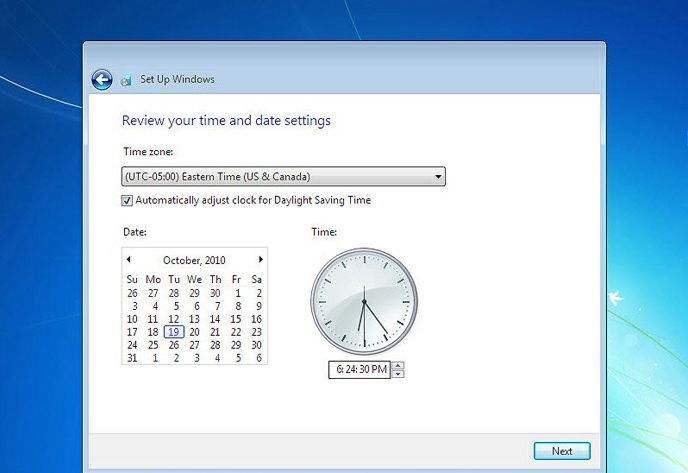Go to next month in calendar
688x473 pixels.
(x=261, y=259)
